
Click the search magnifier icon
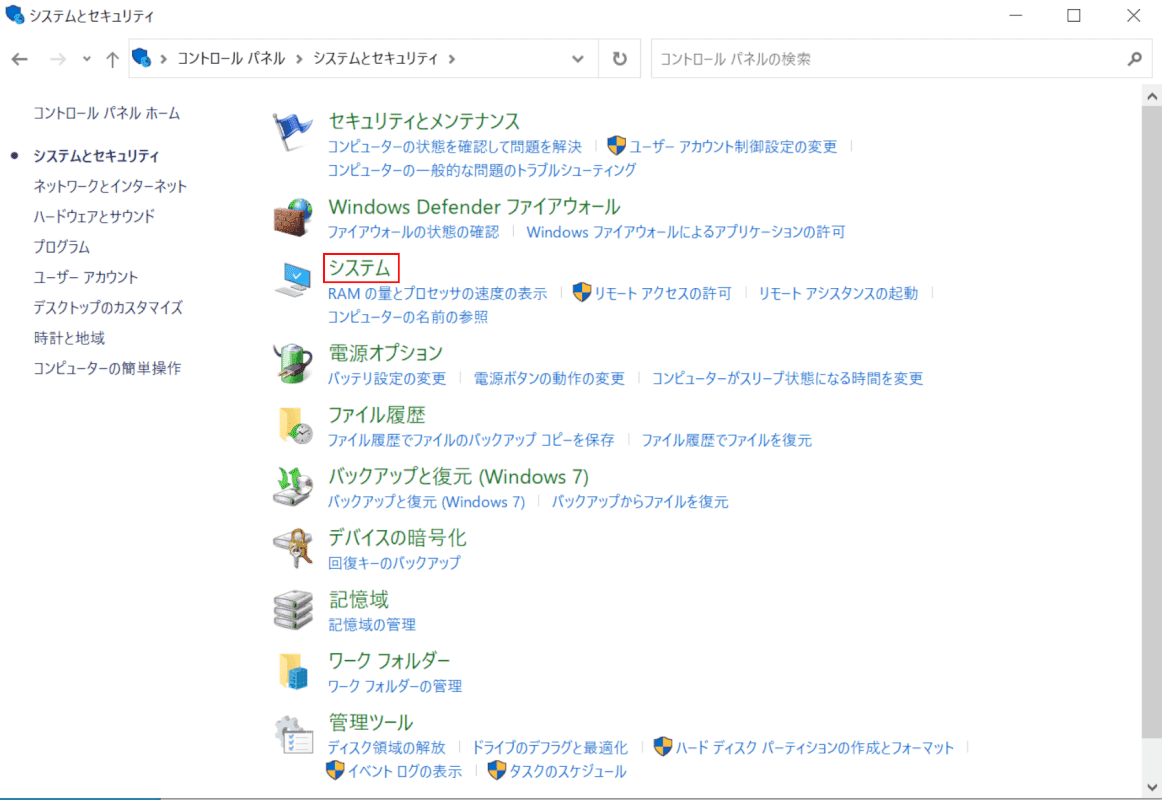pyautogui.click(x=1135, y=59)
